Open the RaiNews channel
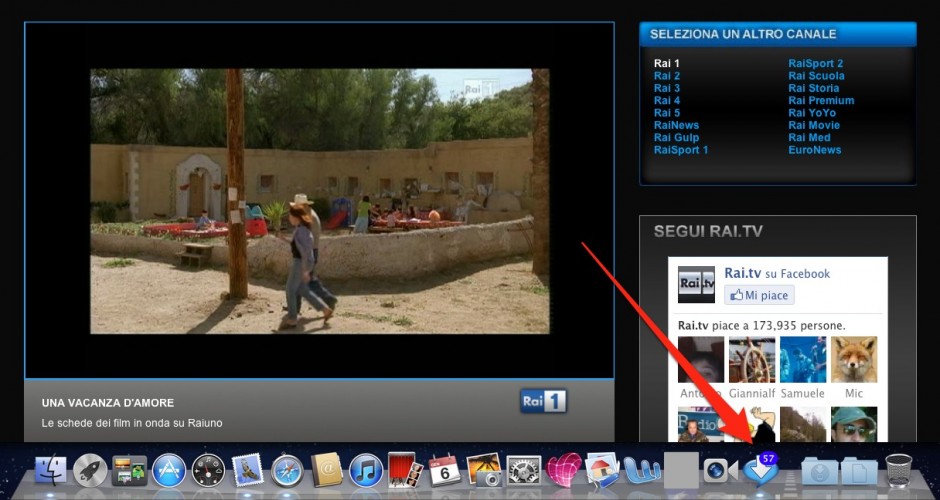Viewport: 940px width, 500px height. tap(676, 125)
